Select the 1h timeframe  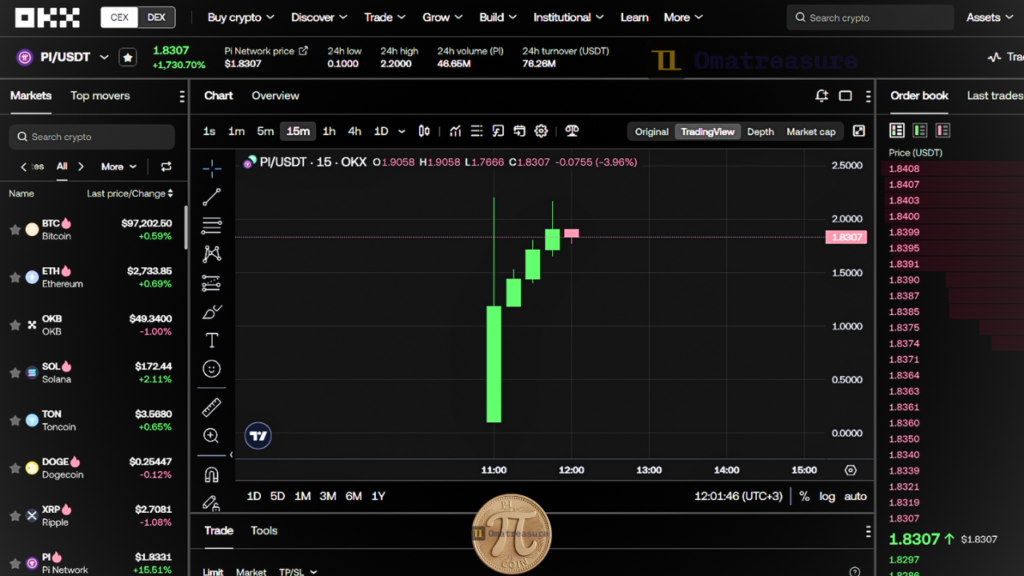pyautogui.click(x=329, y=131)
